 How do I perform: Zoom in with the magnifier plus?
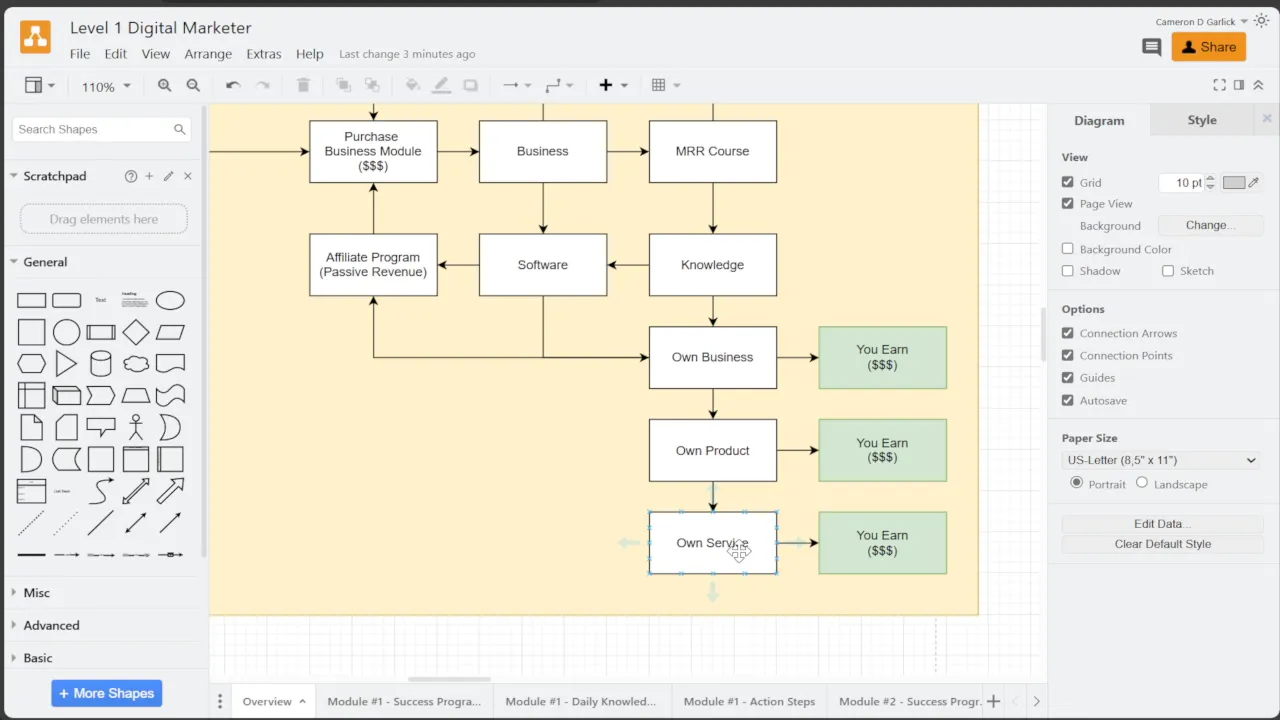tap(164, 86)
